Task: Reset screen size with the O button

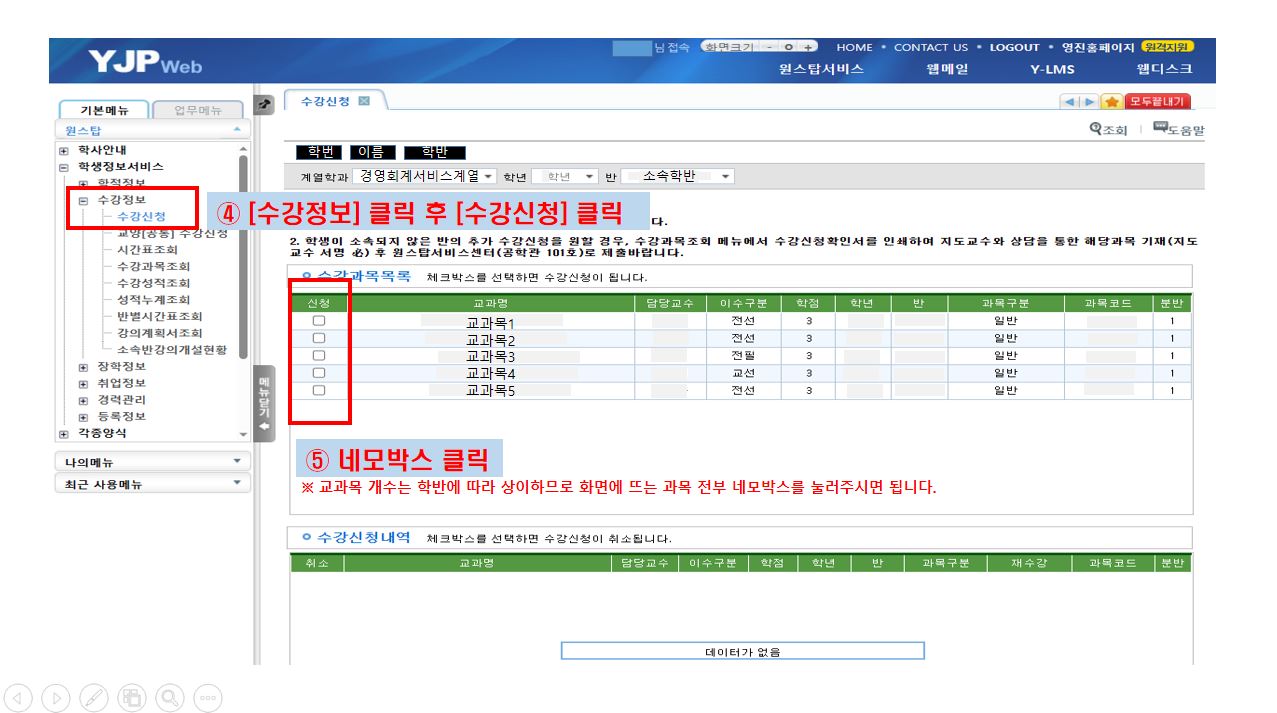Action: [788, 47]
